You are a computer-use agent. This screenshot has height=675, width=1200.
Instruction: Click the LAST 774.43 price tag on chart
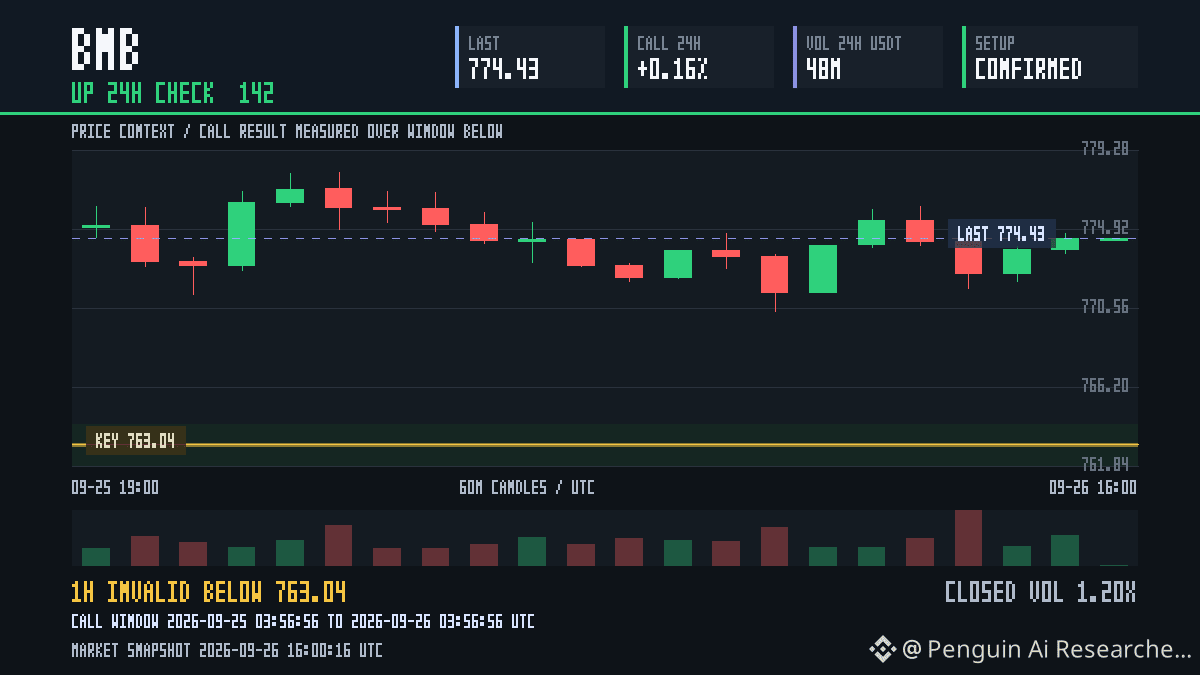pos(1001,234)
